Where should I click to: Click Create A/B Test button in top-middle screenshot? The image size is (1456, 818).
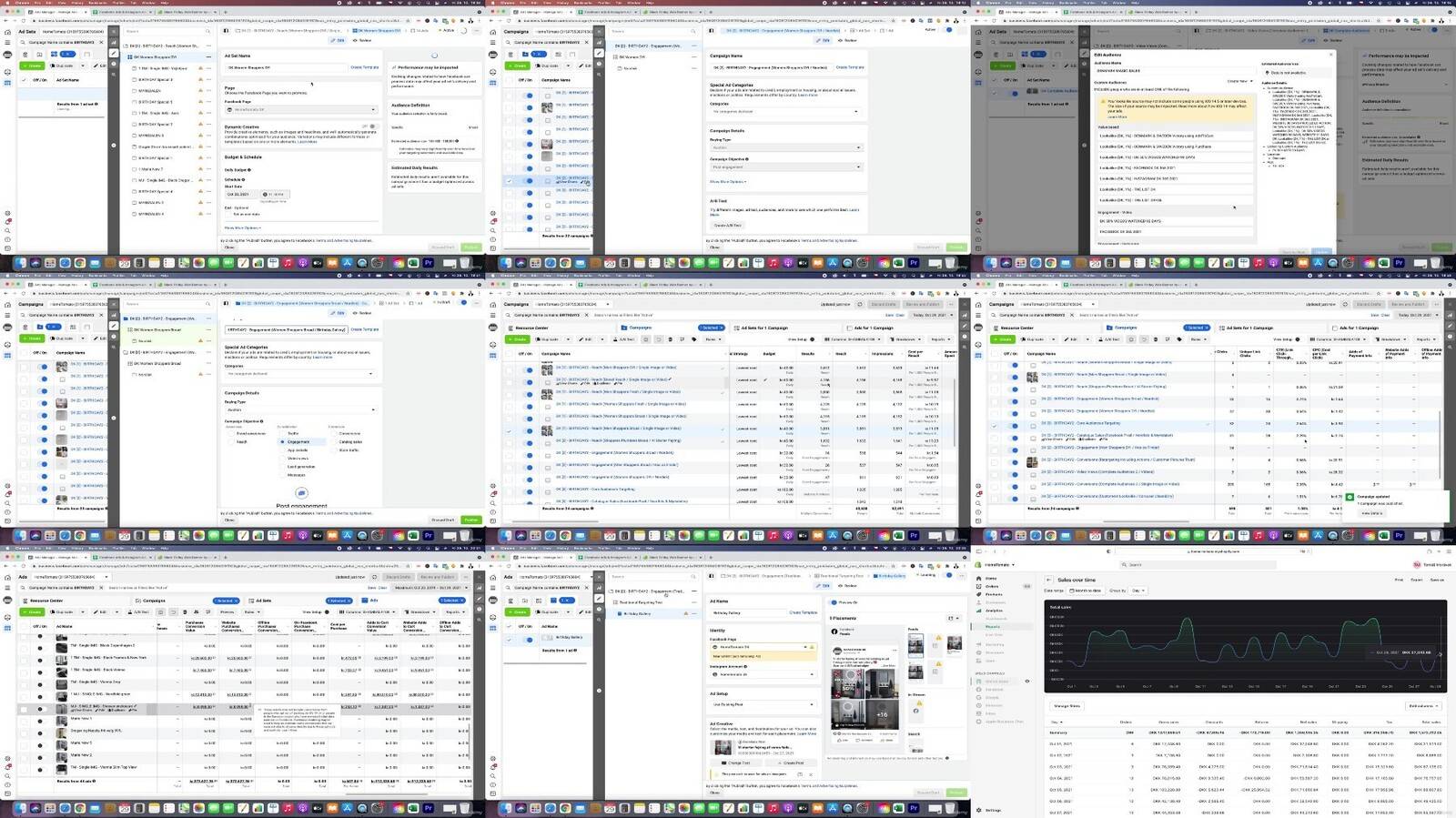pyautogui.click(x=728, y=225)
